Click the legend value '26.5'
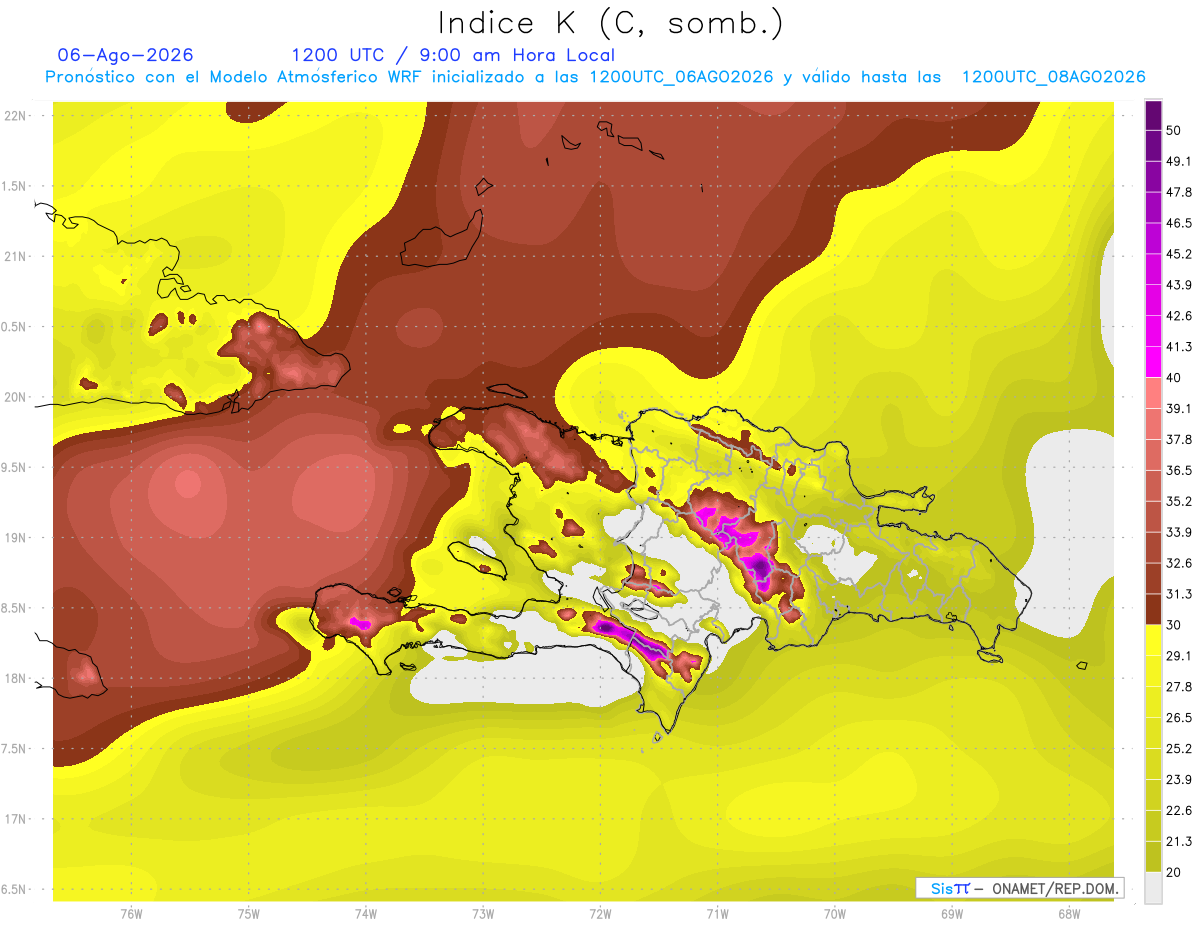1200x927 pixels. (1179, 718)
